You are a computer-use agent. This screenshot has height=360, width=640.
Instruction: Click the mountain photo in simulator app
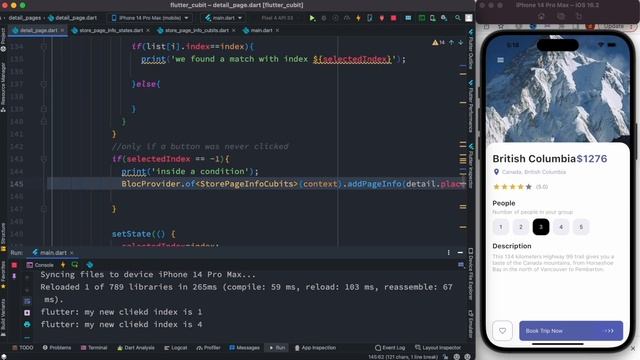pos(558,88)
